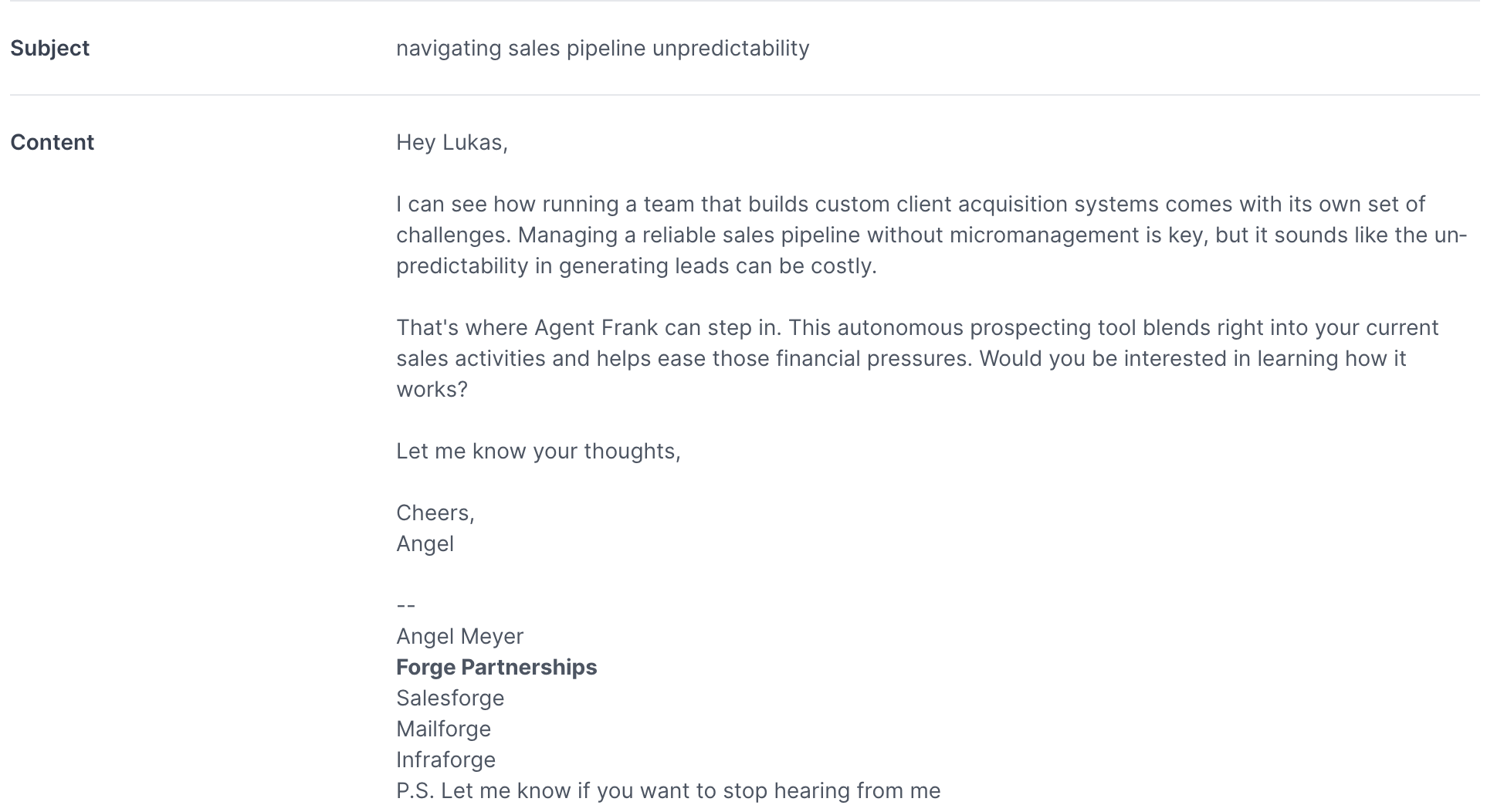Click the 'Cheers,' sign-off

[435, 513]
